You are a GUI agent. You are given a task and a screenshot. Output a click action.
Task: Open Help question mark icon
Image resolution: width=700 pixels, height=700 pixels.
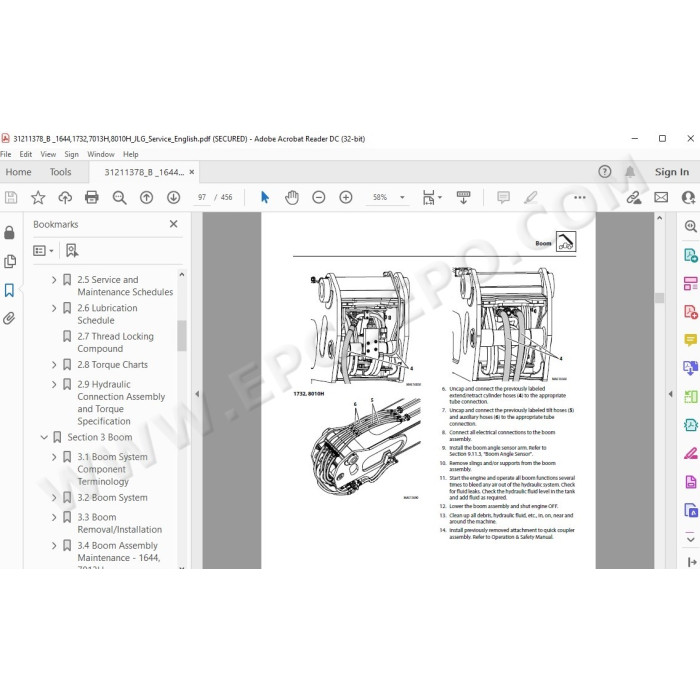[604, 172]
